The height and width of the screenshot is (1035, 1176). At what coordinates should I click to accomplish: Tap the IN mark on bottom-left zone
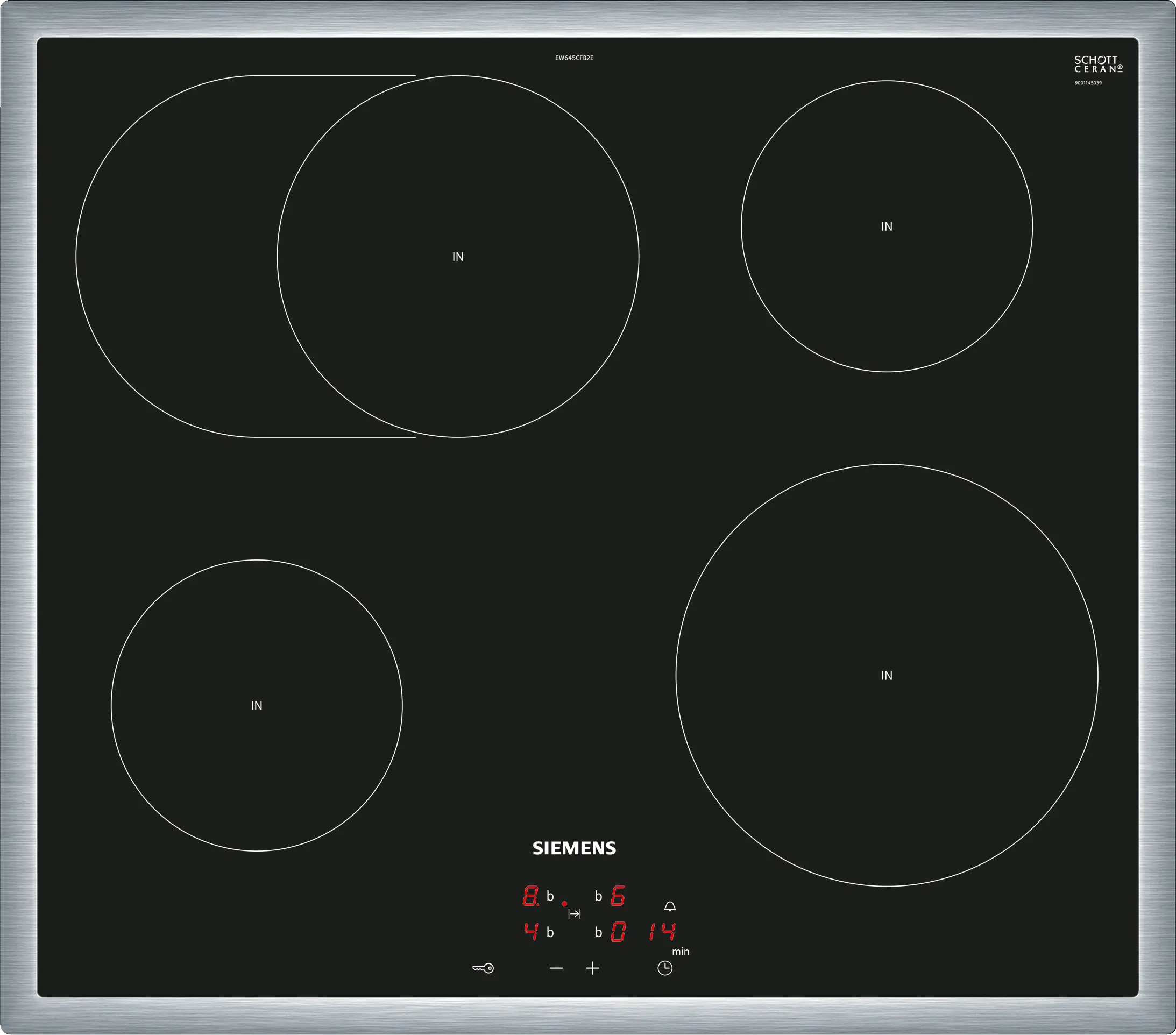pyautogui.click(x=257, y=706)
